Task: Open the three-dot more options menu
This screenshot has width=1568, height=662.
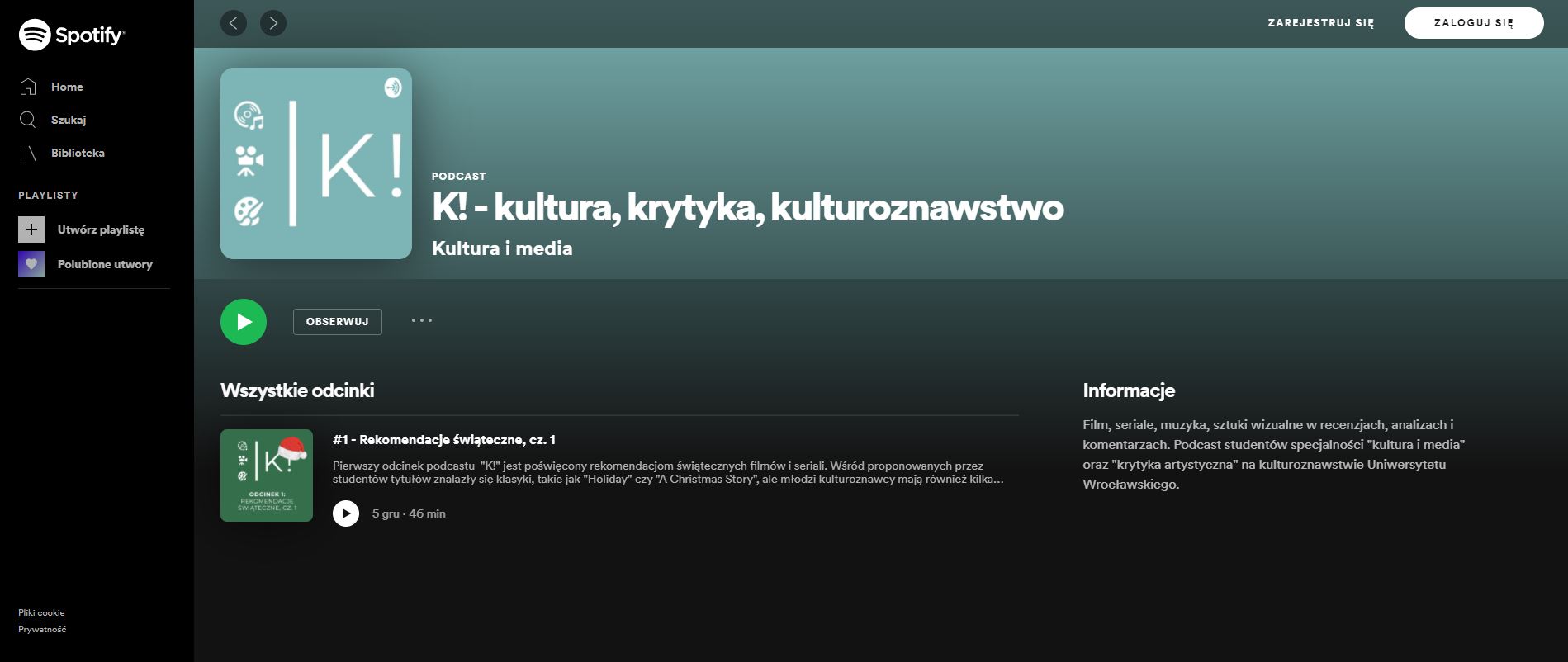Action: 422,320
